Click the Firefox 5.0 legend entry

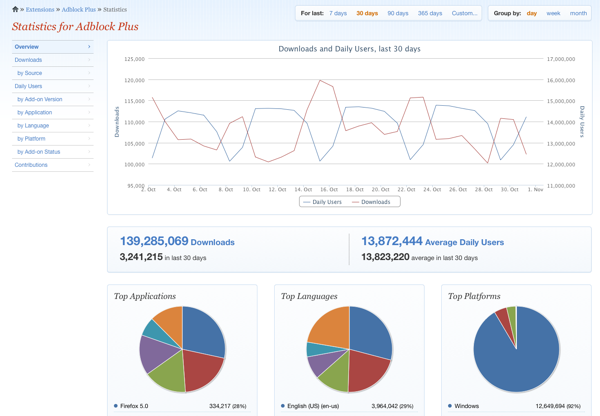point(131,406)
